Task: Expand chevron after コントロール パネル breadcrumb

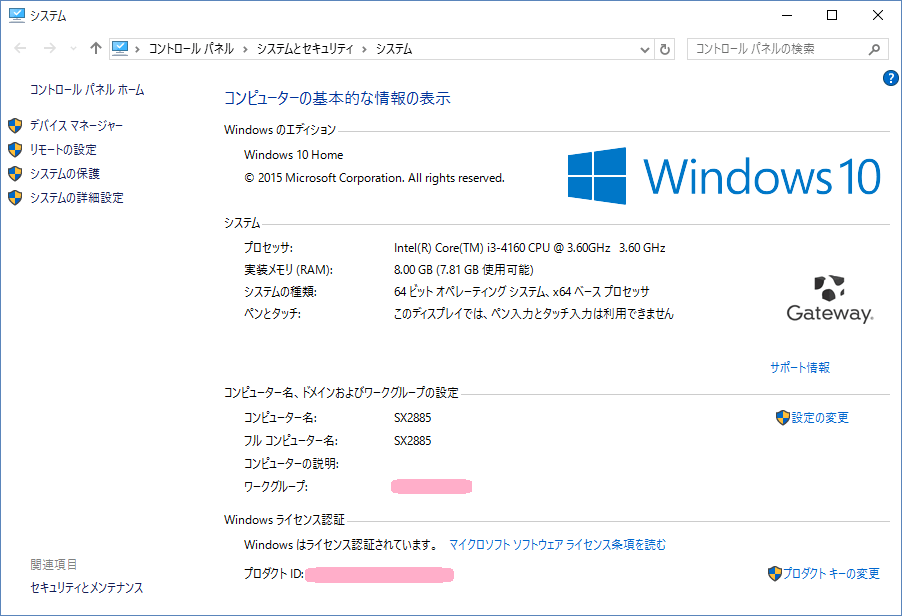Action: (245, 49)
